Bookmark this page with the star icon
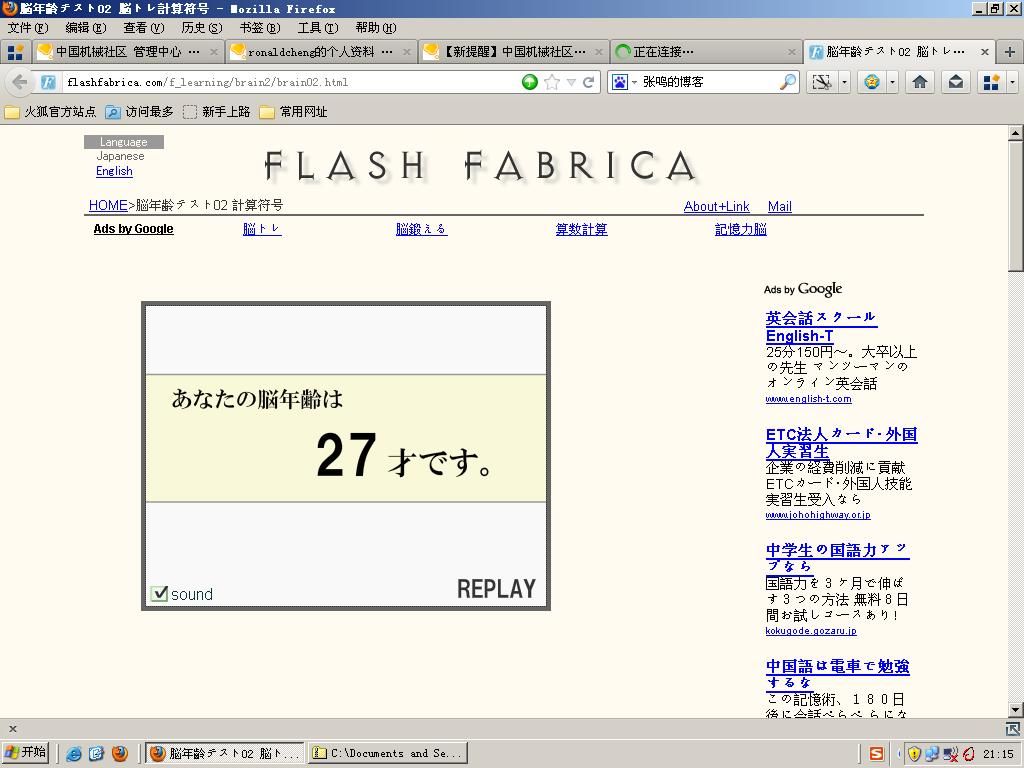 coord(552,82)
